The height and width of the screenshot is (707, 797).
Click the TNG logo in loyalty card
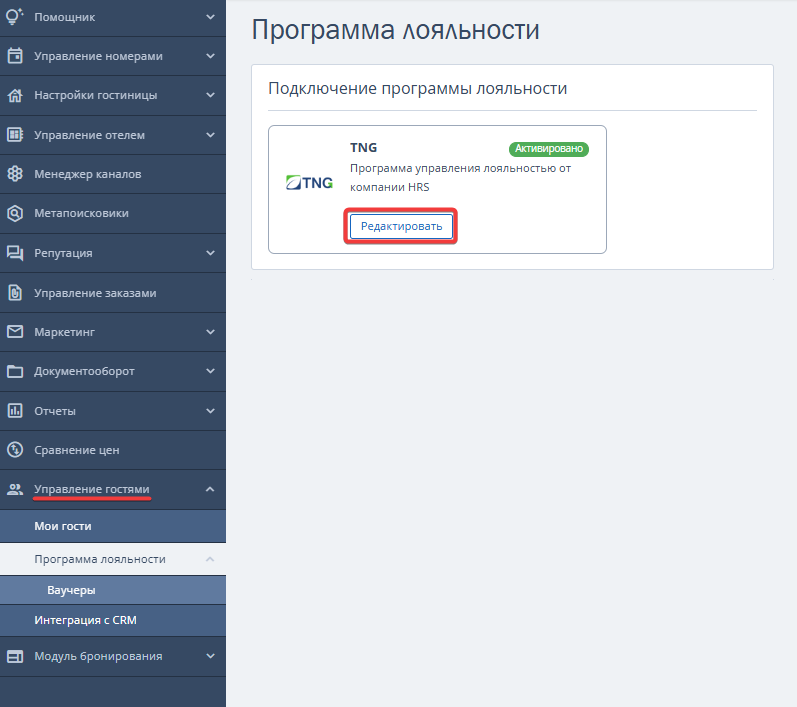click(309, 182)
